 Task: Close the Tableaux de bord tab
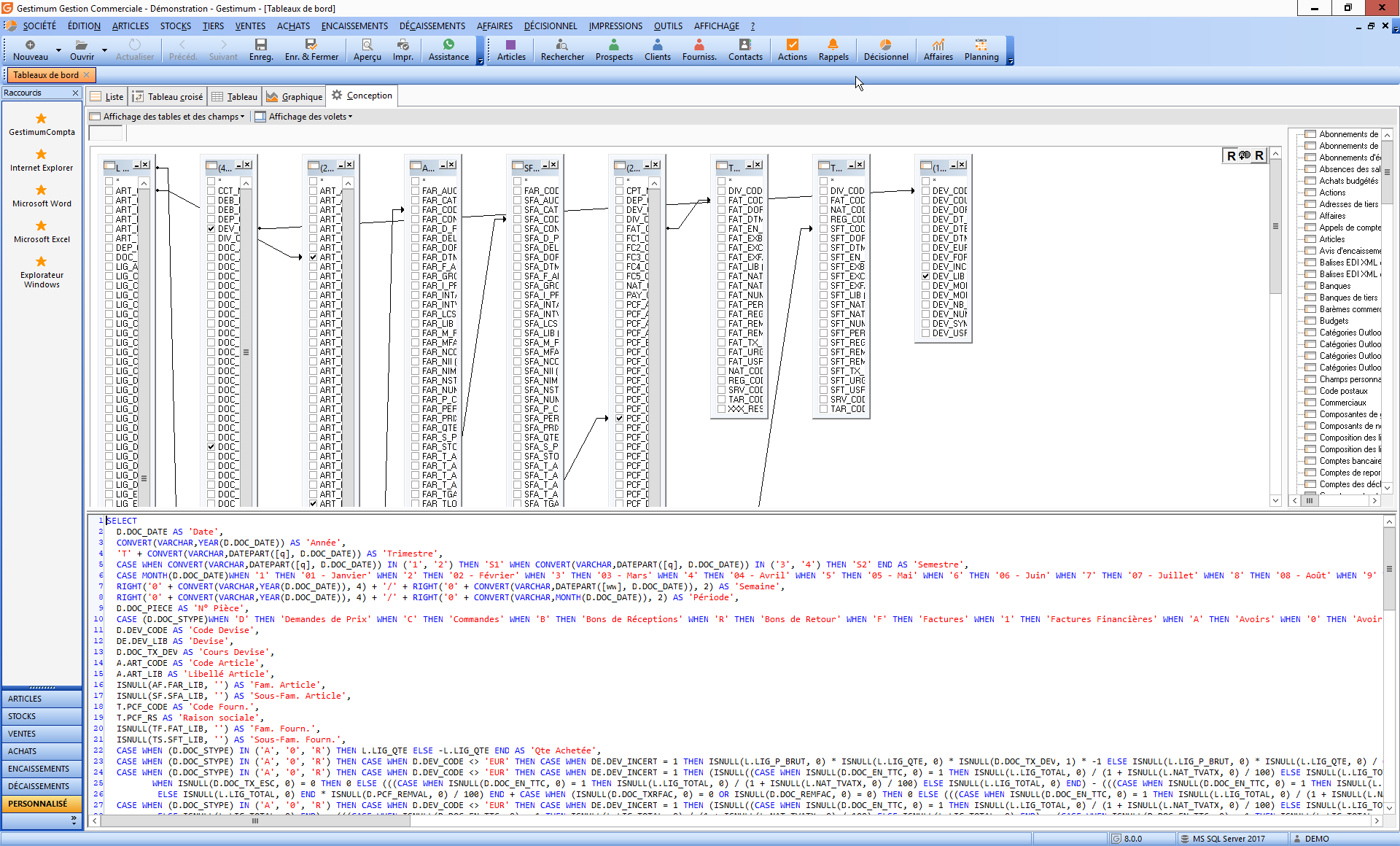pyautogui.click(x=87, y=74)
